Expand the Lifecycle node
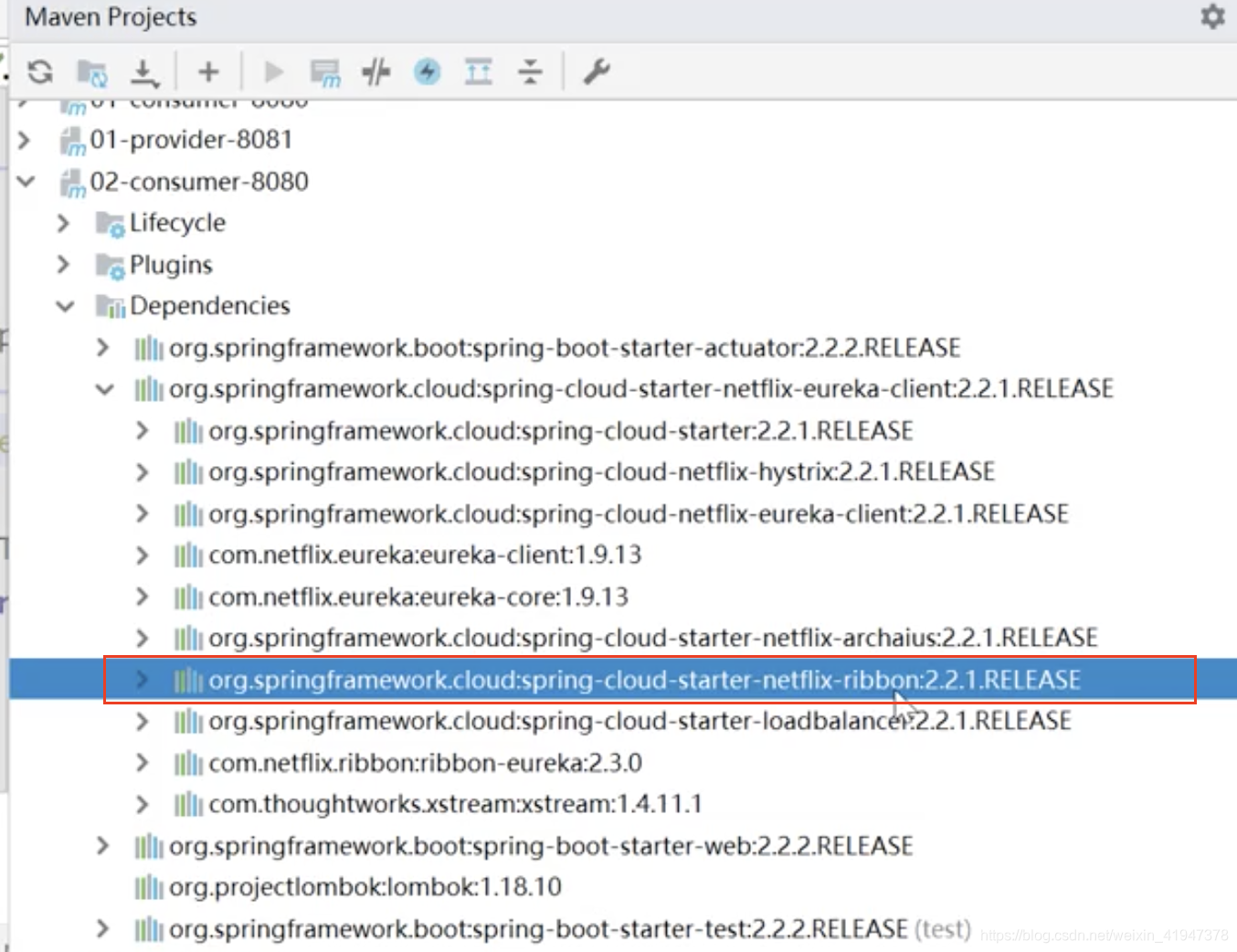This screenshot has width=1237, height=952. (63, 223)
